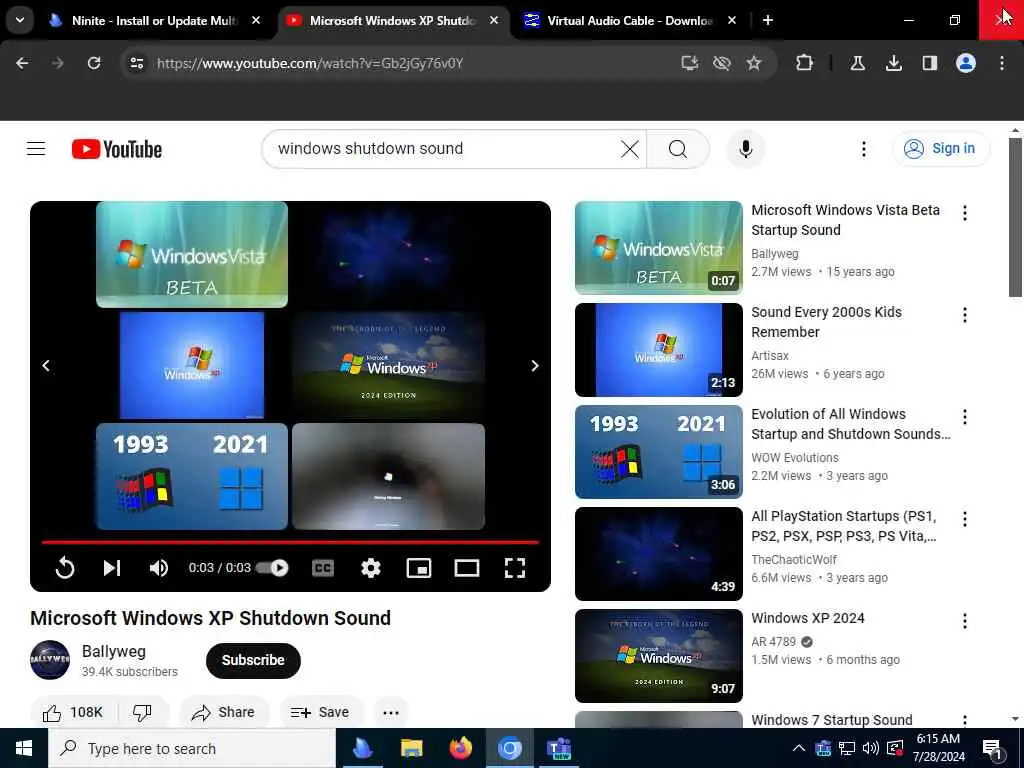Search by voice with microphone

coord(745,149)
